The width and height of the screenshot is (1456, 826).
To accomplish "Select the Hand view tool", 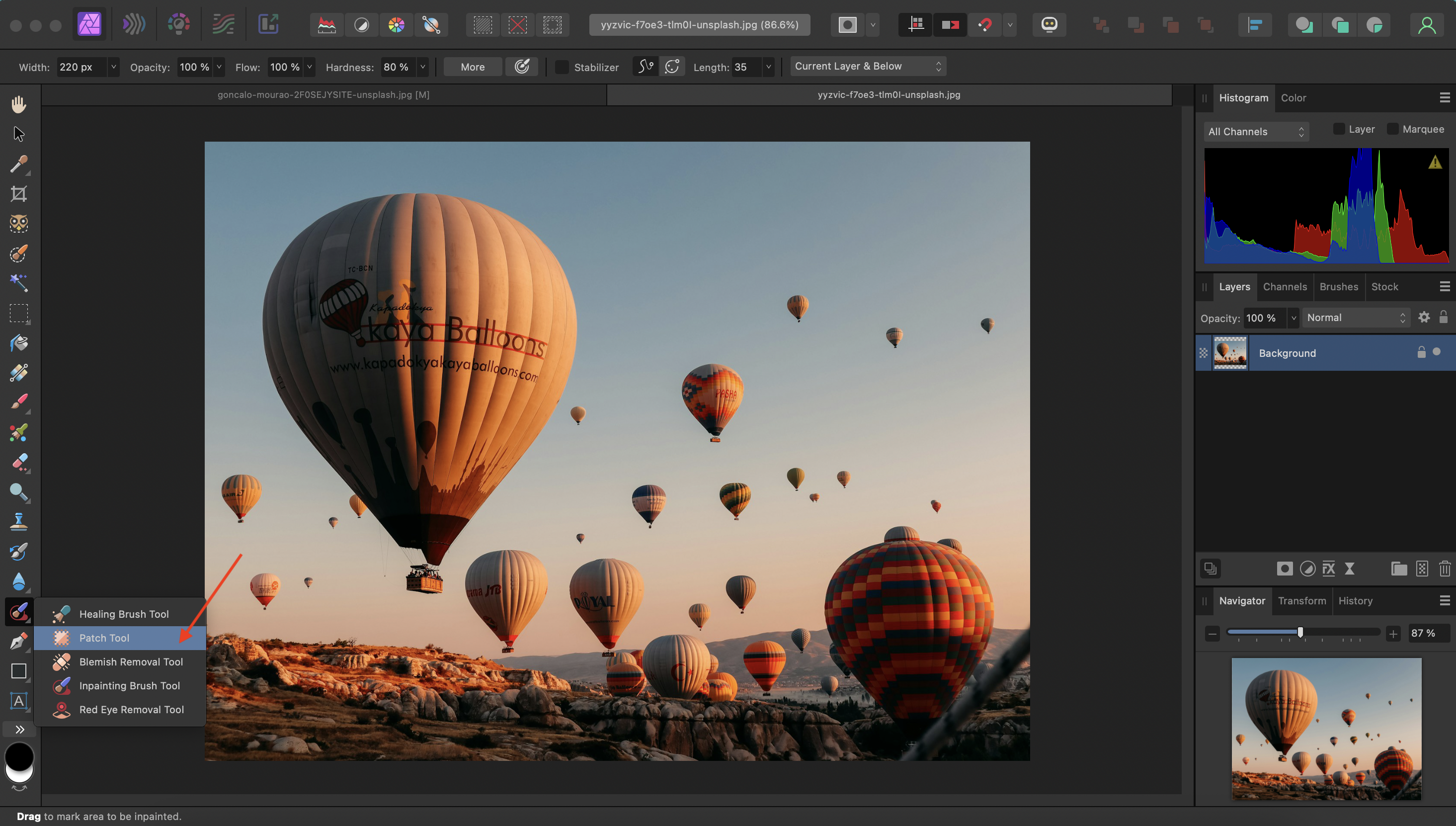I will 19,104.
